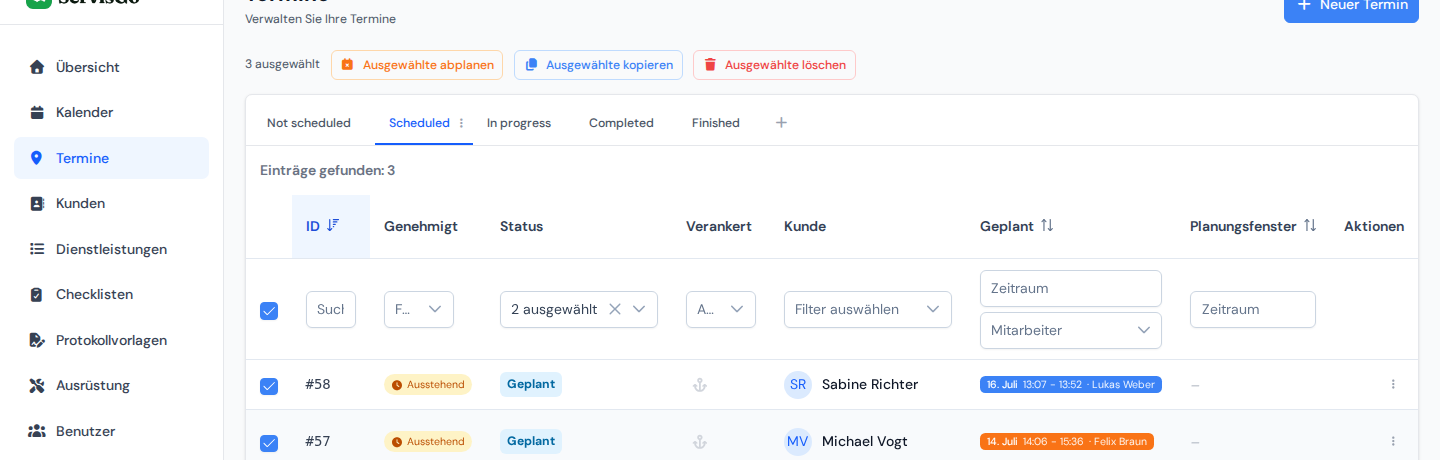Click the Geplant status of row #57
The width and height of the screenshot is (1440, 460).
point(531,441)
